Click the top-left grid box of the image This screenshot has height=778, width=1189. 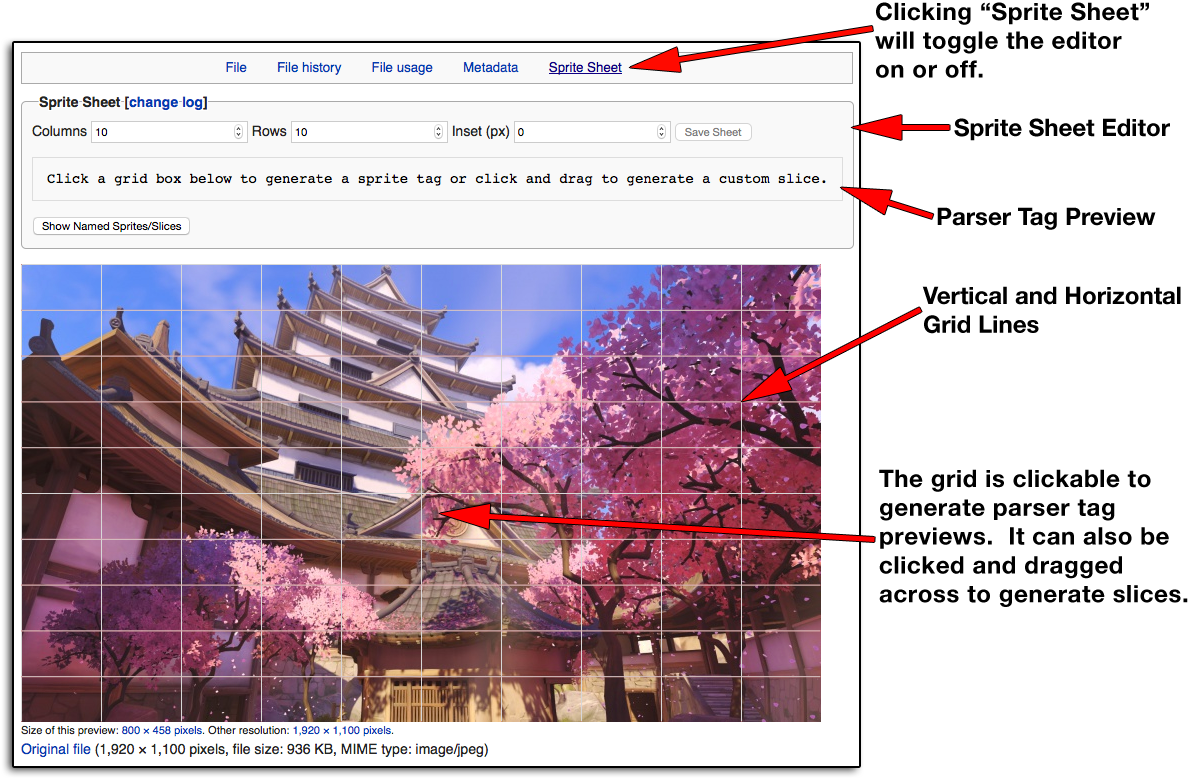(61, 287)
